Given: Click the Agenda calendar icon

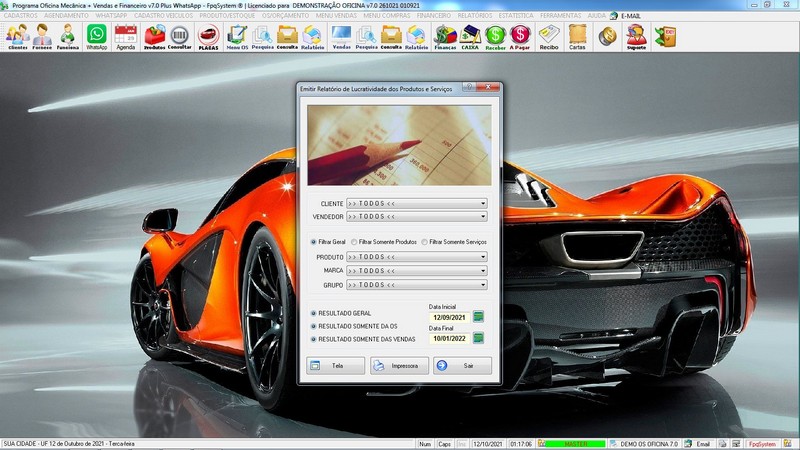Looking at the screenshot, I should point(125,37).
